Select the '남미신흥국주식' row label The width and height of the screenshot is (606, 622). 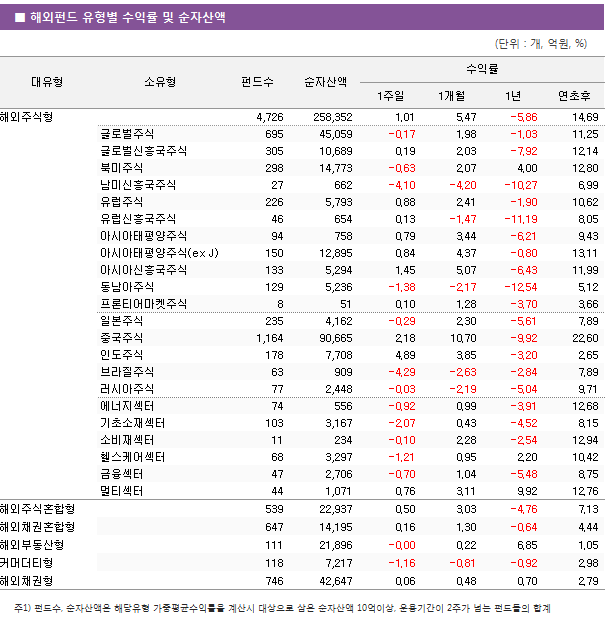click(x=138, y=185)
